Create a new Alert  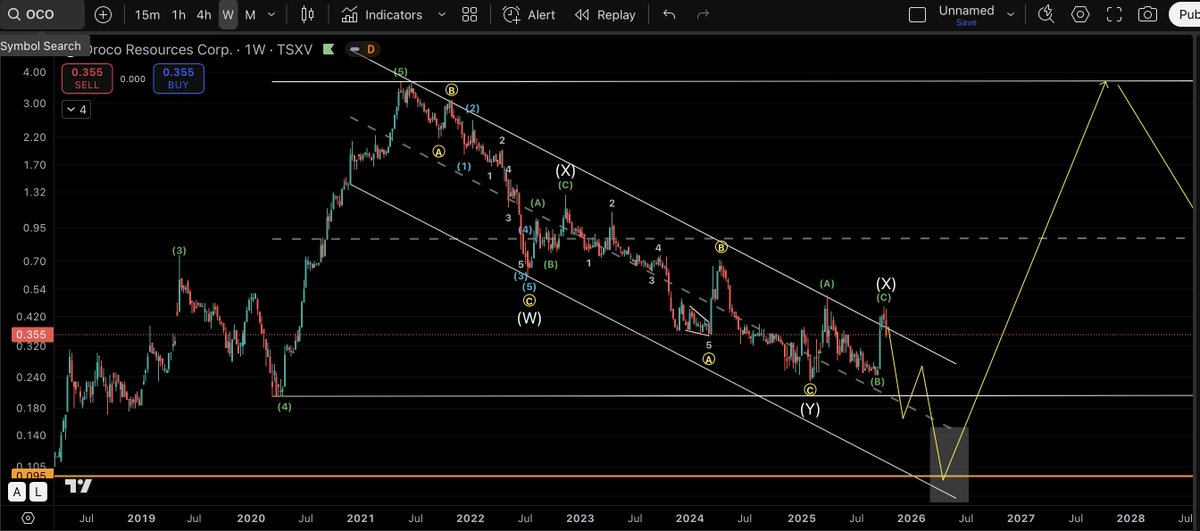(529, 15)
